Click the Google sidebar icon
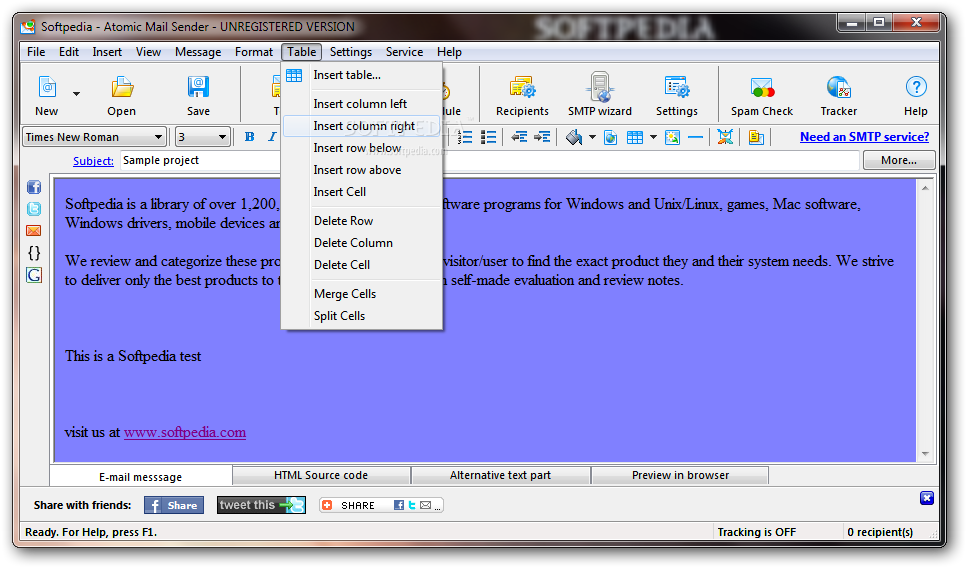This screenshot has width=967, height=568. pos(34,275)
